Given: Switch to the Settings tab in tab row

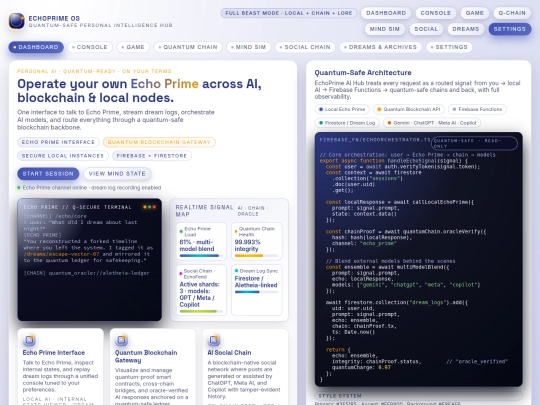Looking at the screenshot, I should (449, 47).
